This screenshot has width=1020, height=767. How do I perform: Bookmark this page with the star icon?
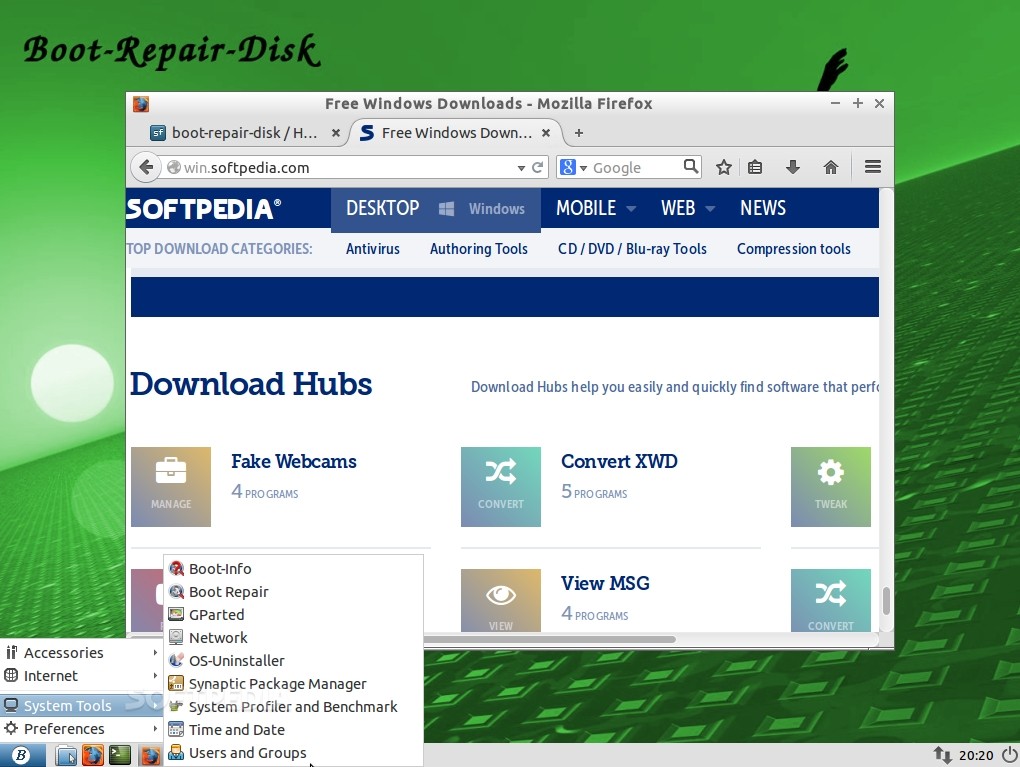click(x=723, y=167)
